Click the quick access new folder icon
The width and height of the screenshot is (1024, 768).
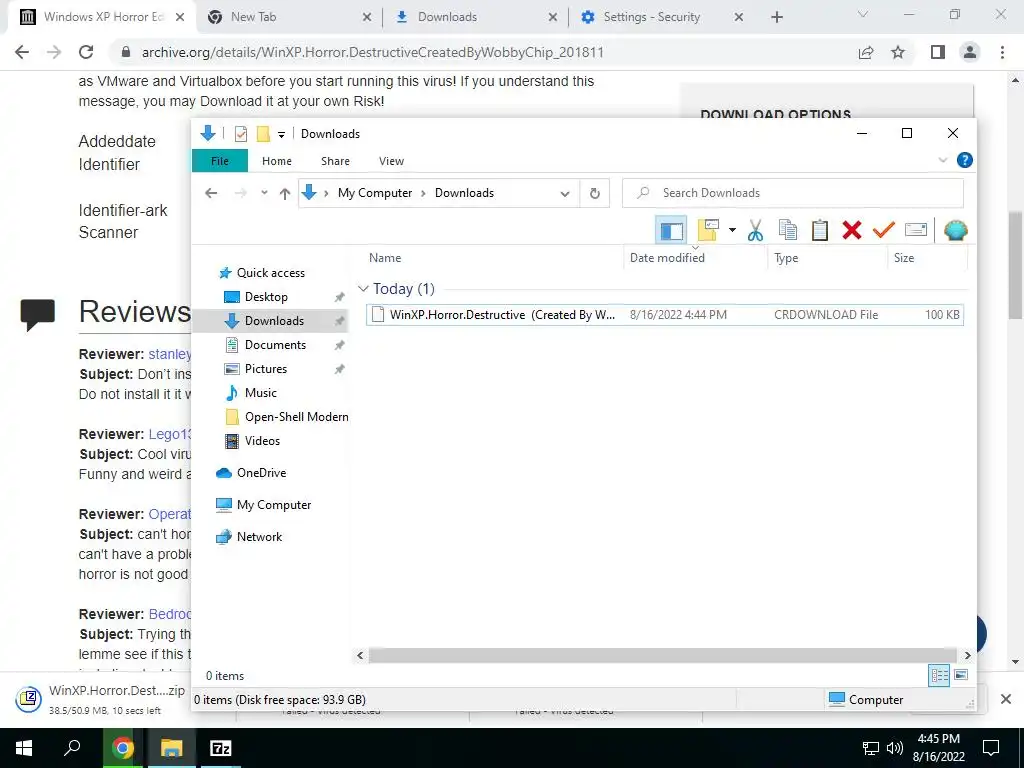click(x=263, y=134)
